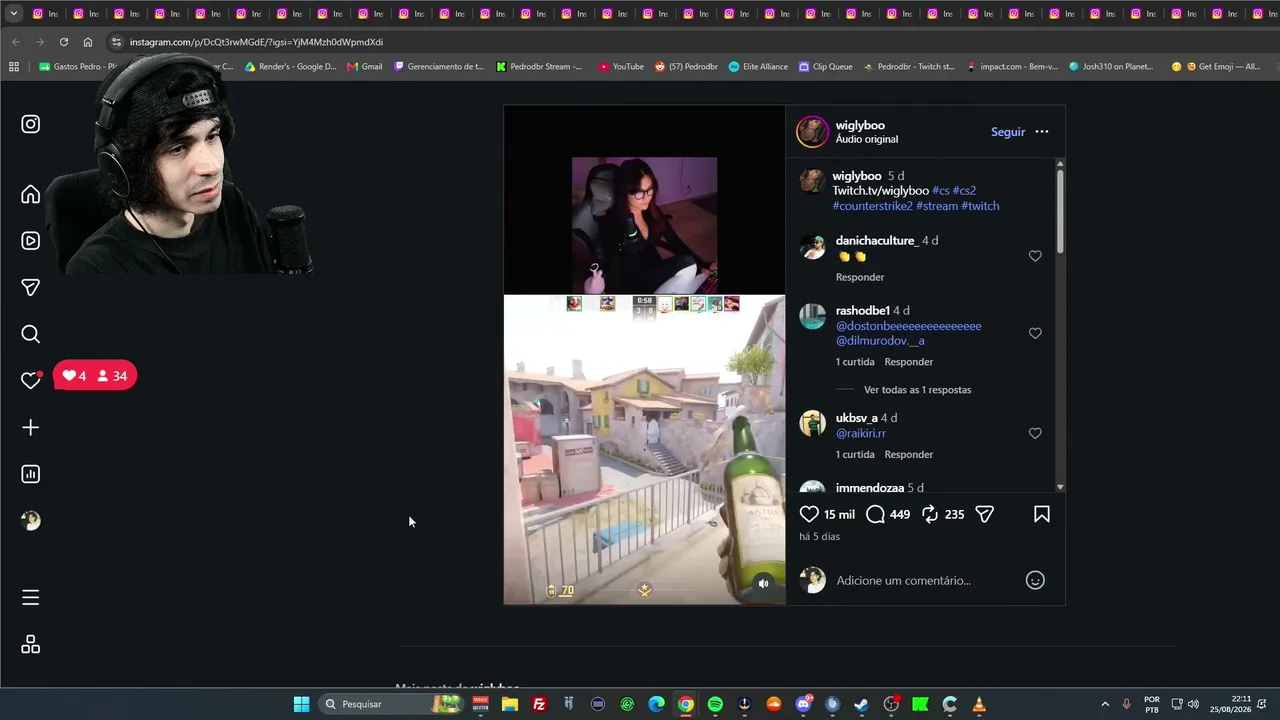1280x720 pixels.
Task: Like danichaculture_'s comment
Action: coord(1035,256)
